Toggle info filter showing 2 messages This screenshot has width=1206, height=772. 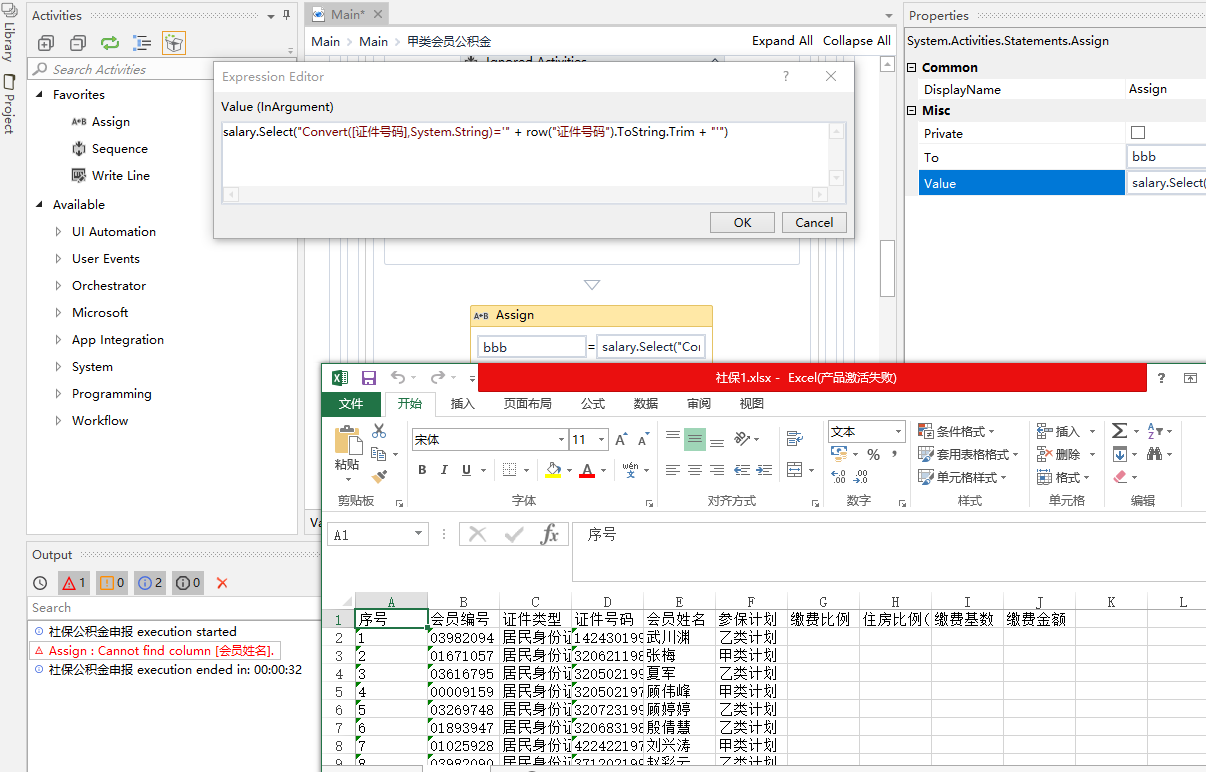[150, 583]
